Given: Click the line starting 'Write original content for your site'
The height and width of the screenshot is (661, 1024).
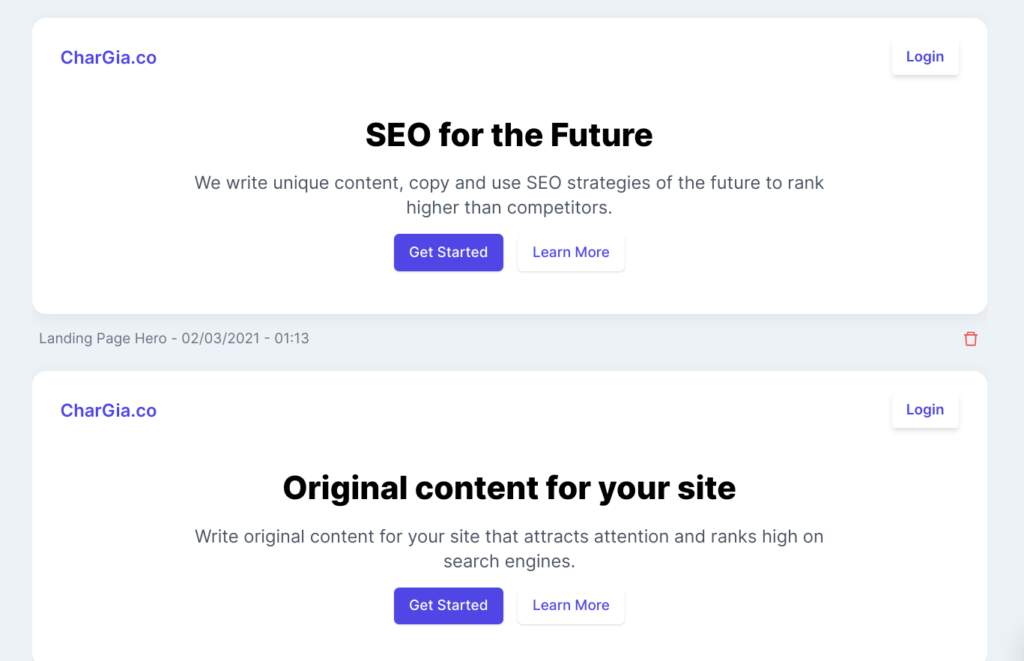Looking at the screenshot, I should [x=509, y=536].
